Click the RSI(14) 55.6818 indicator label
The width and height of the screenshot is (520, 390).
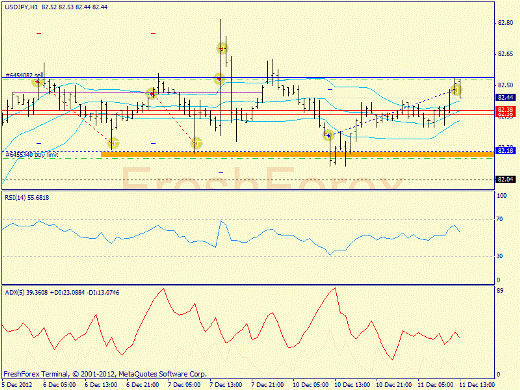pos(27,198)
